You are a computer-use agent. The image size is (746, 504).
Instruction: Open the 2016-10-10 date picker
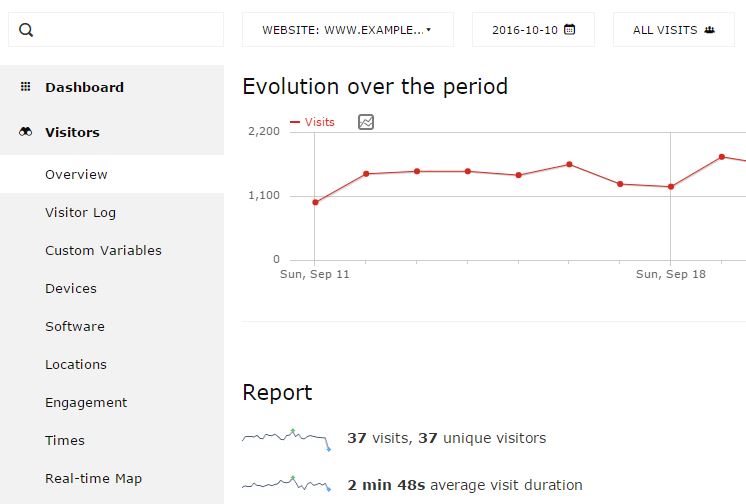pyautogui.click(x=533, y=30)
